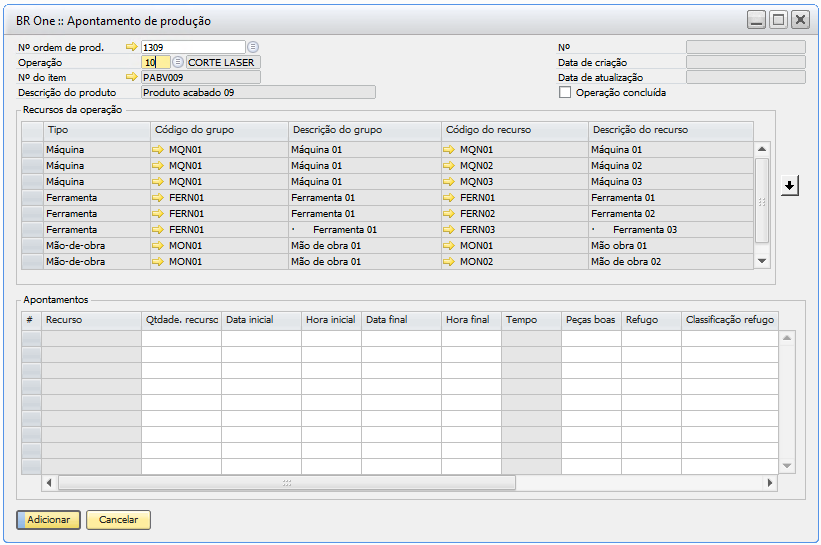The width and height of the screenshot is (821, 545).
Task: Select row header of Máquina 01 resource row
Action: [32, 150]
